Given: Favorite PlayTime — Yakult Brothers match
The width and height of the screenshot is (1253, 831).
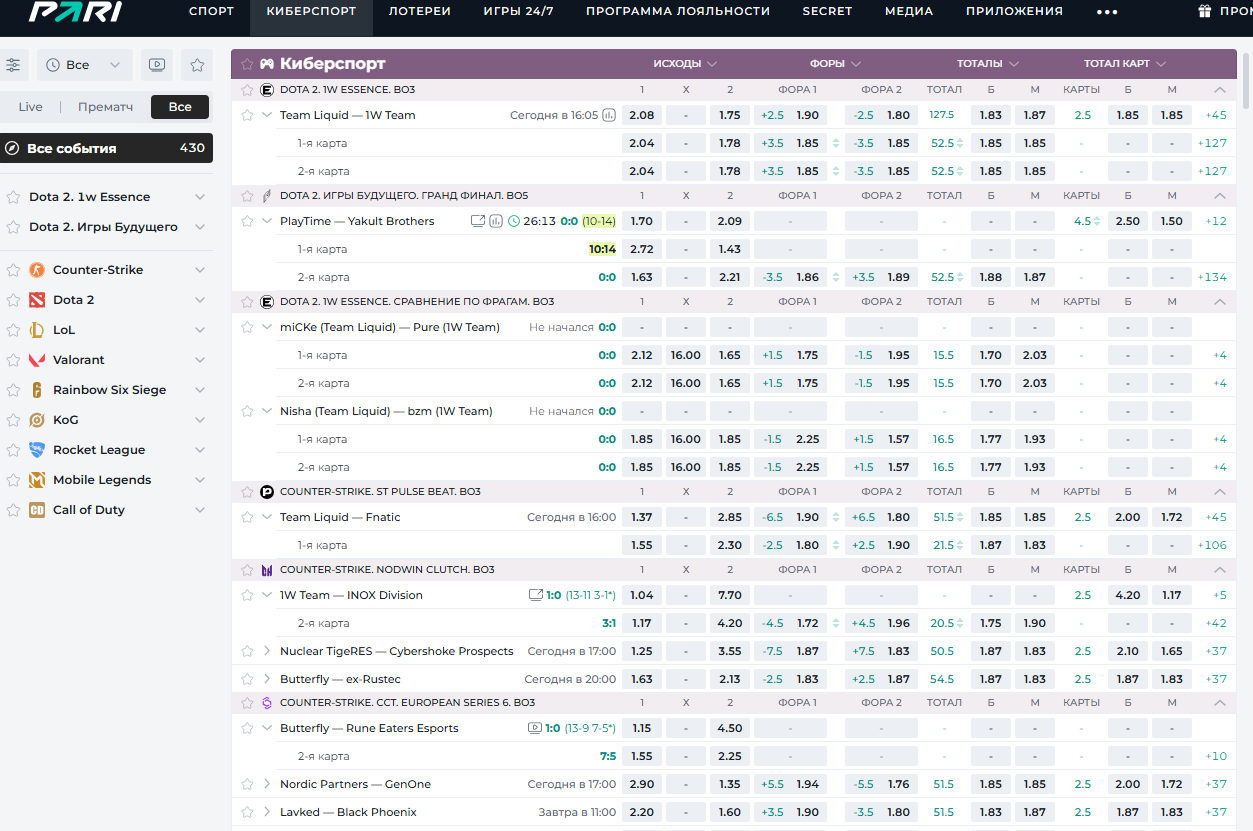Looking at the screenshot, I should (247, 221).
